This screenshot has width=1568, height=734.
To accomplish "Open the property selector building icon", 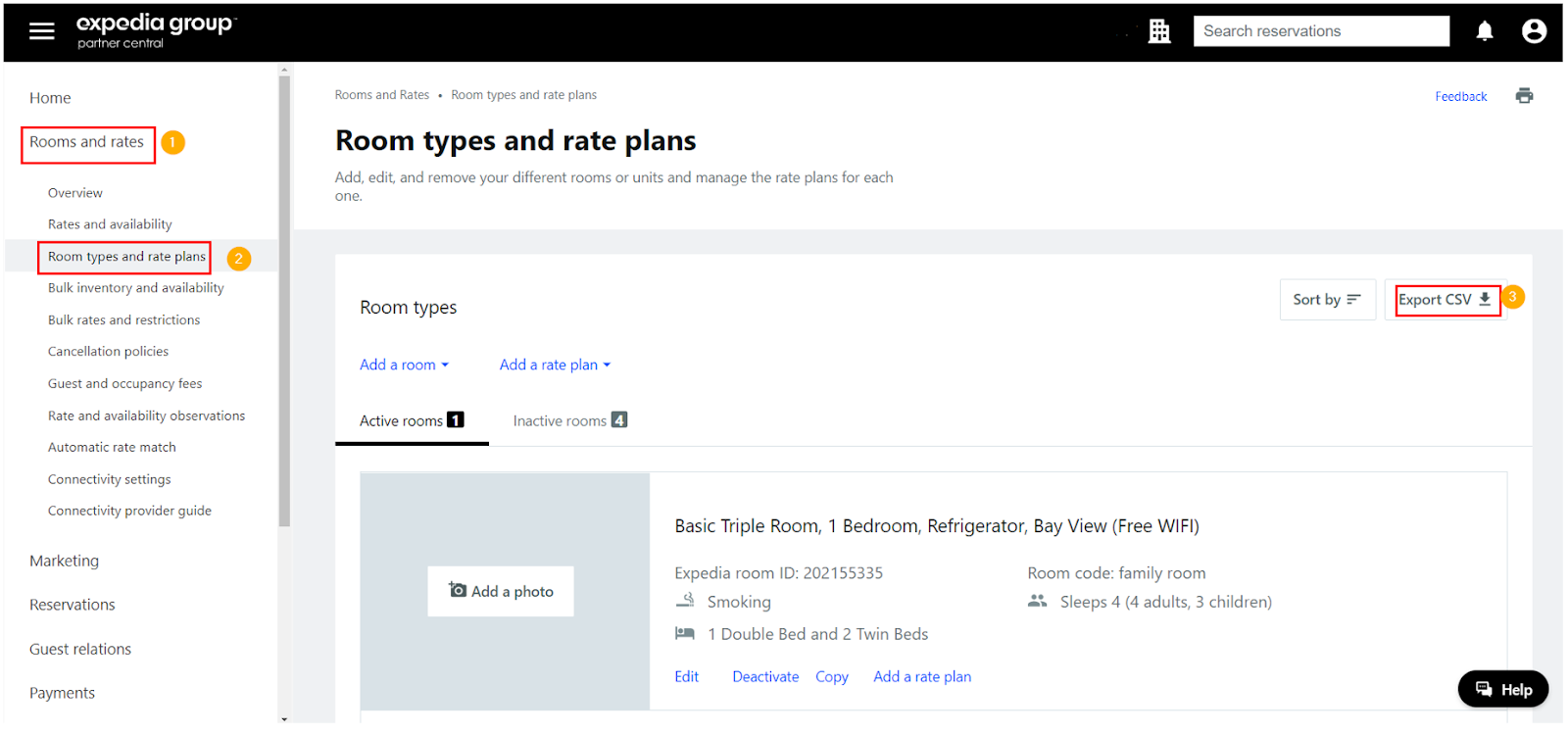I will (1159, 31).
